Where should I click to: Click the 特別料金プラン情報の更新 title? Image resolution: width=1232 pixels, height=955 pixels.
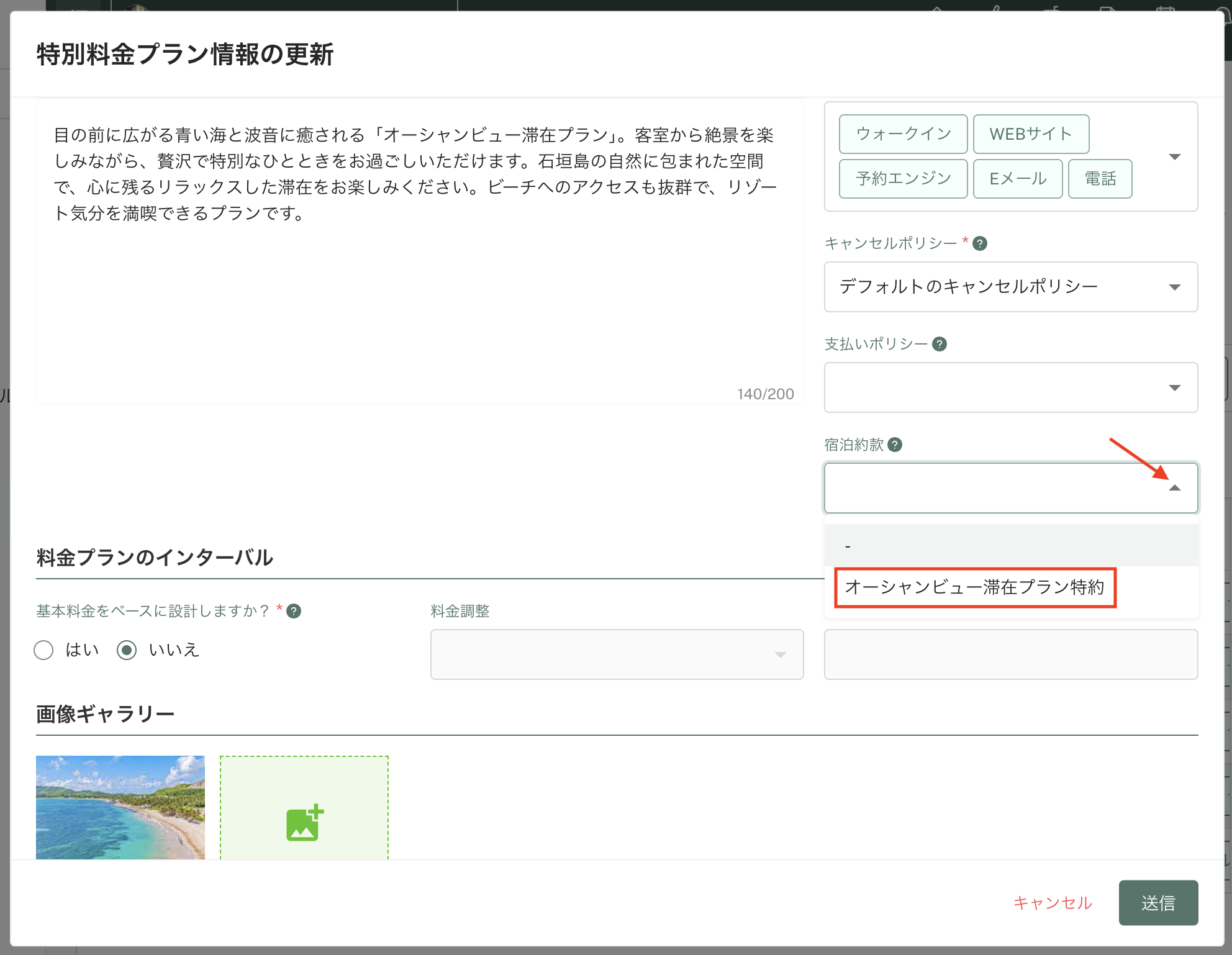(185, 55)
